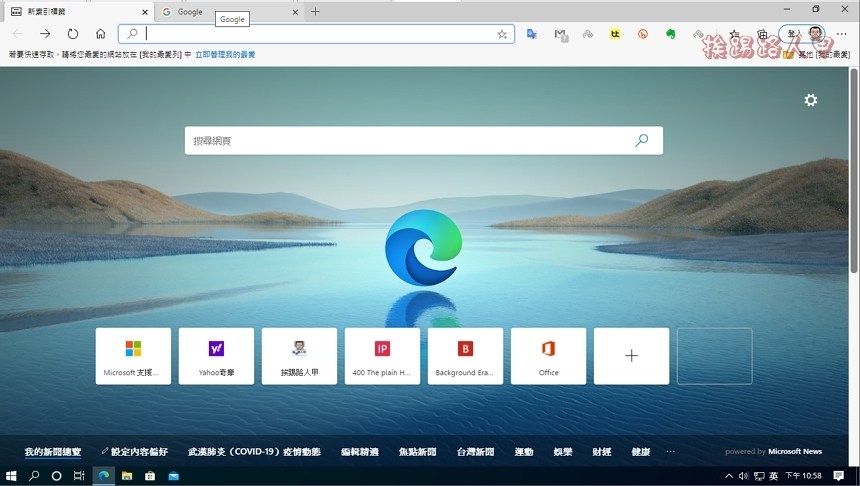Open the 編輯精選 news tab
Image resolution: width=860 pixels, height=486 pixels.
click(x=360, y=452)
